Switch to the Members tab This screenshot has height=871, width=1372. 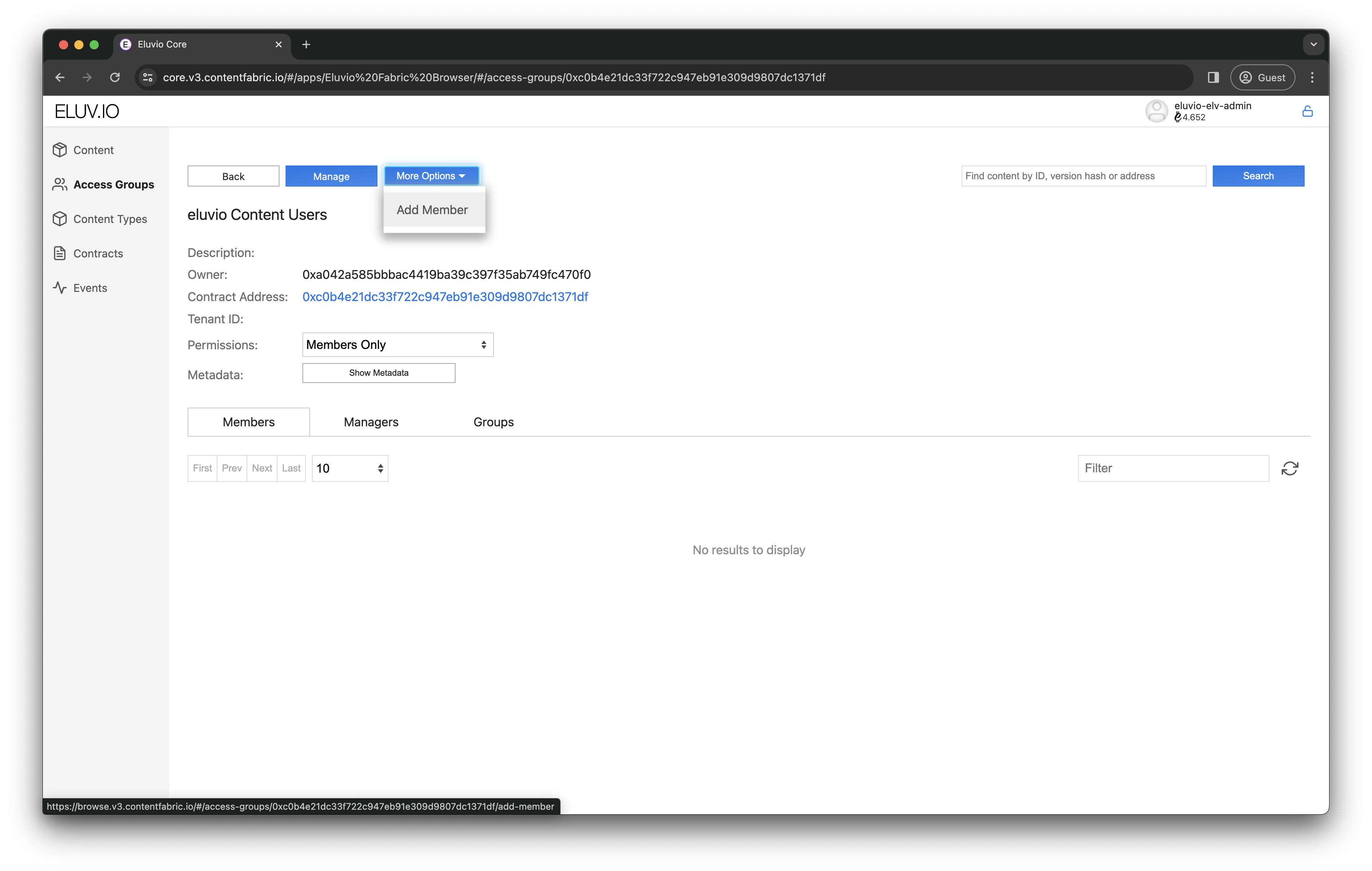(248, 422)
